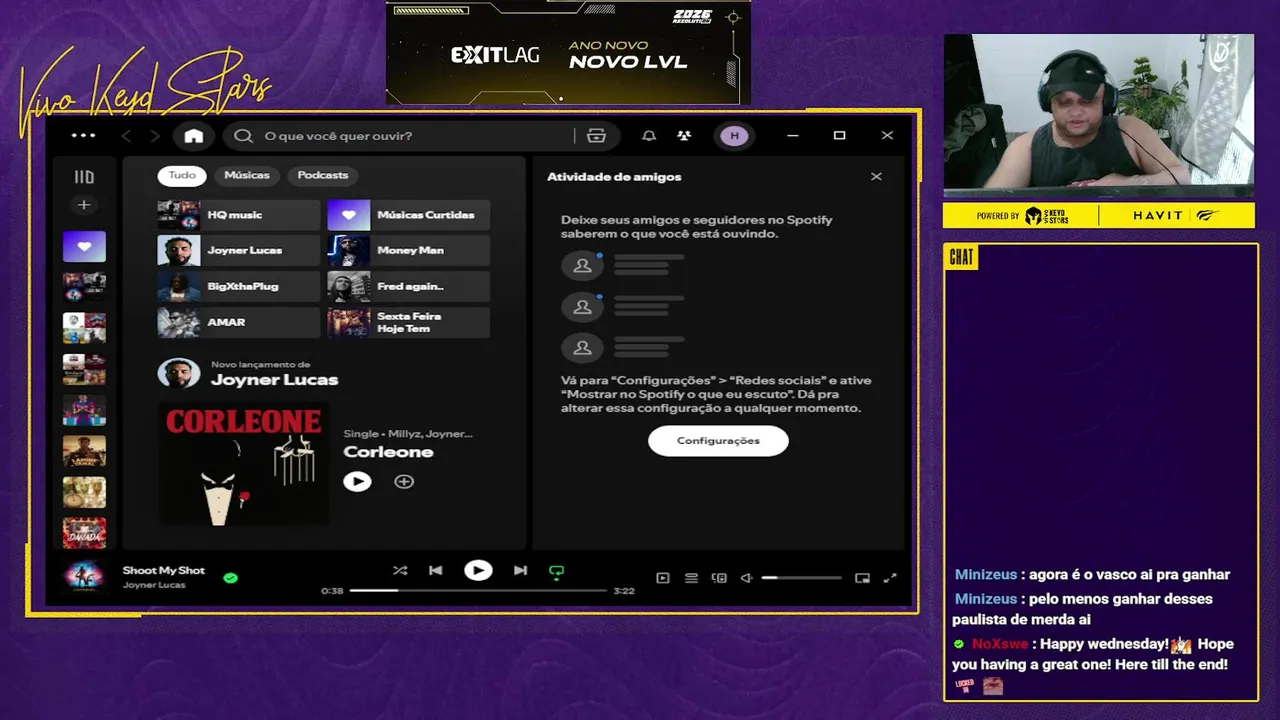This screenshot has height=720, width=1280.
Task: Open Liked Songs heart in sidebar
Action: pos(84,246)
